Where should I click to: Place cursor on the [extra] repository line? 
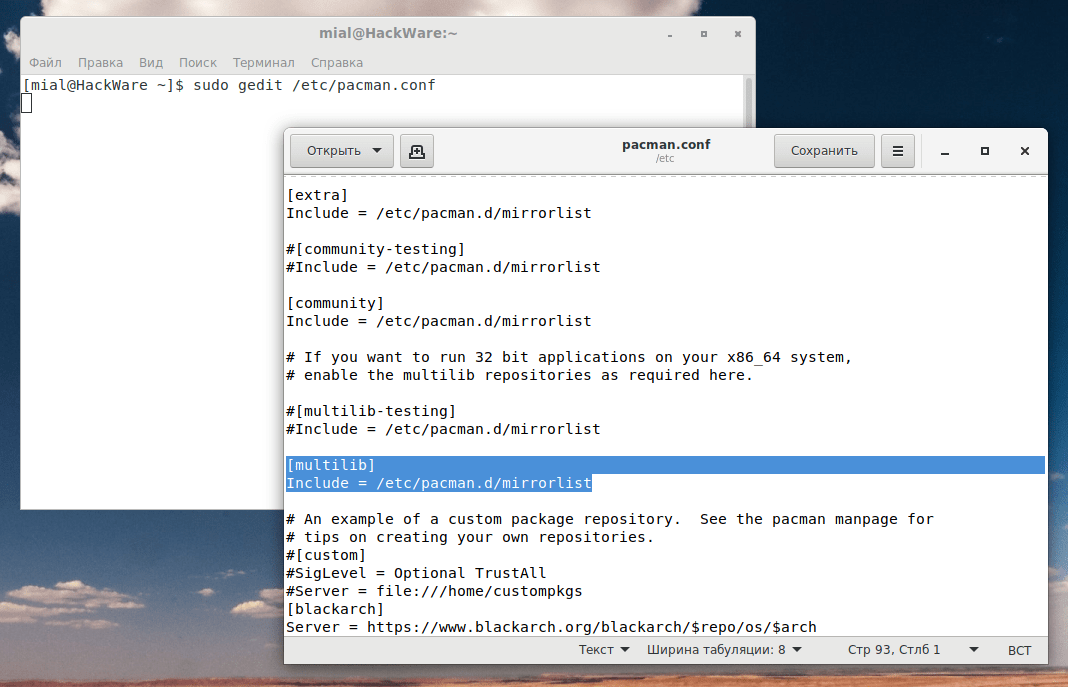pos(318,194)
